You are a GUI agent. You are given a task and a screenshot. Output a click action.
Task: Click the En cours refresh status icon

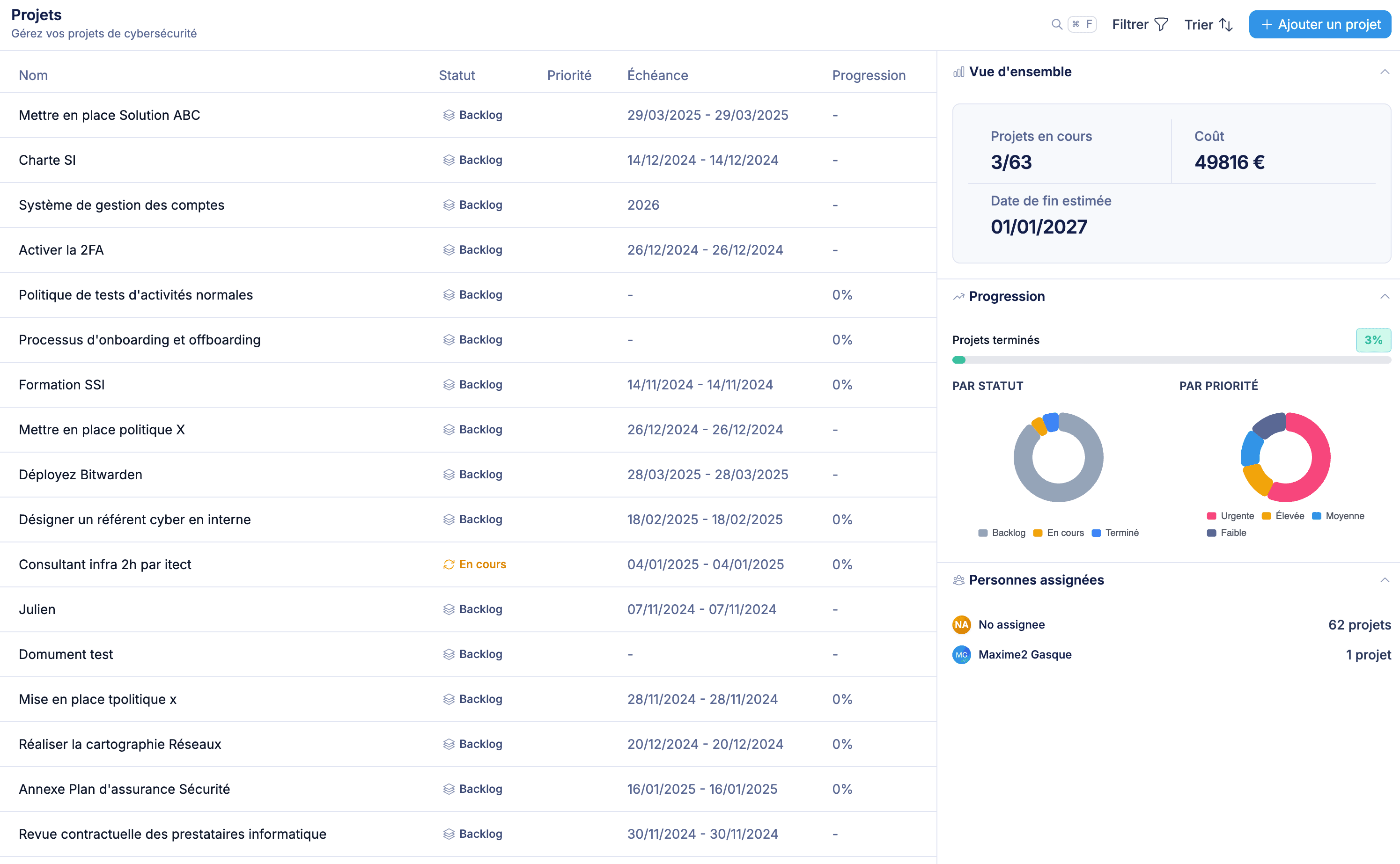[449, 564]
